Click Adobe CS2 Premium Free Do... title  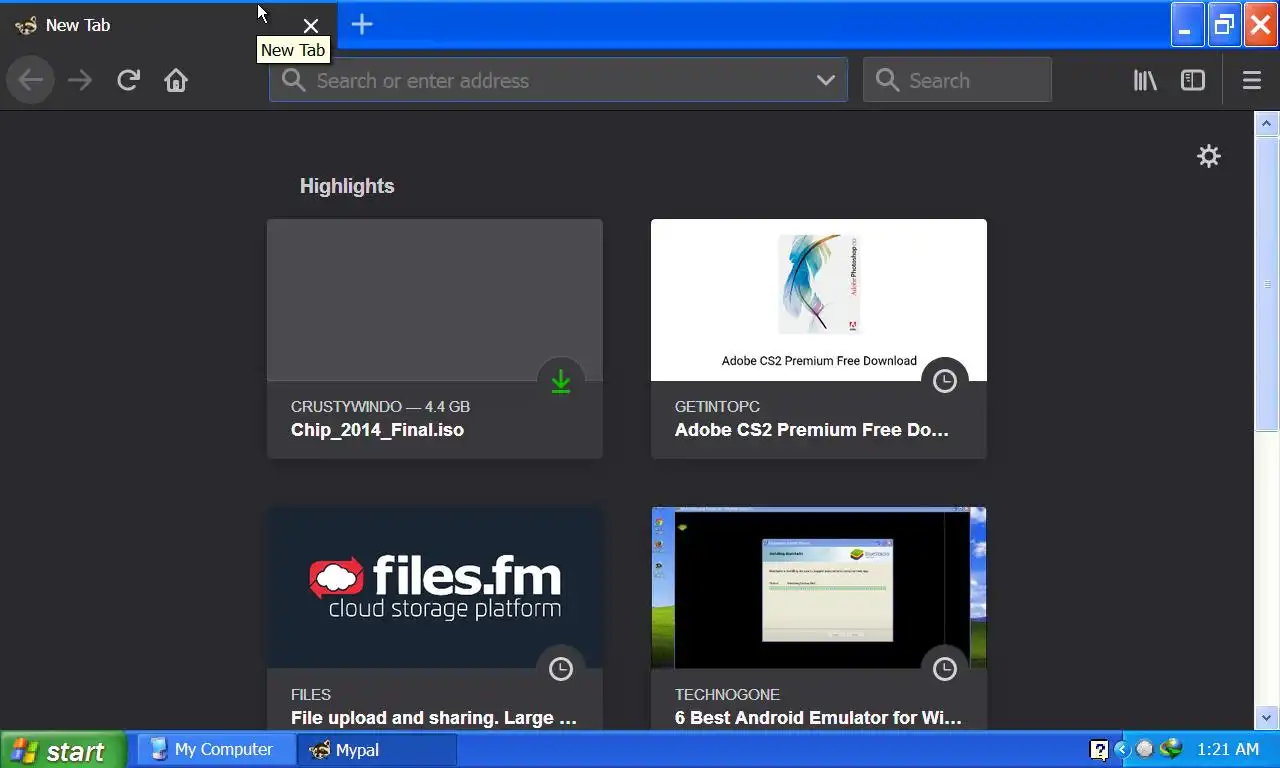coord(812,430)
